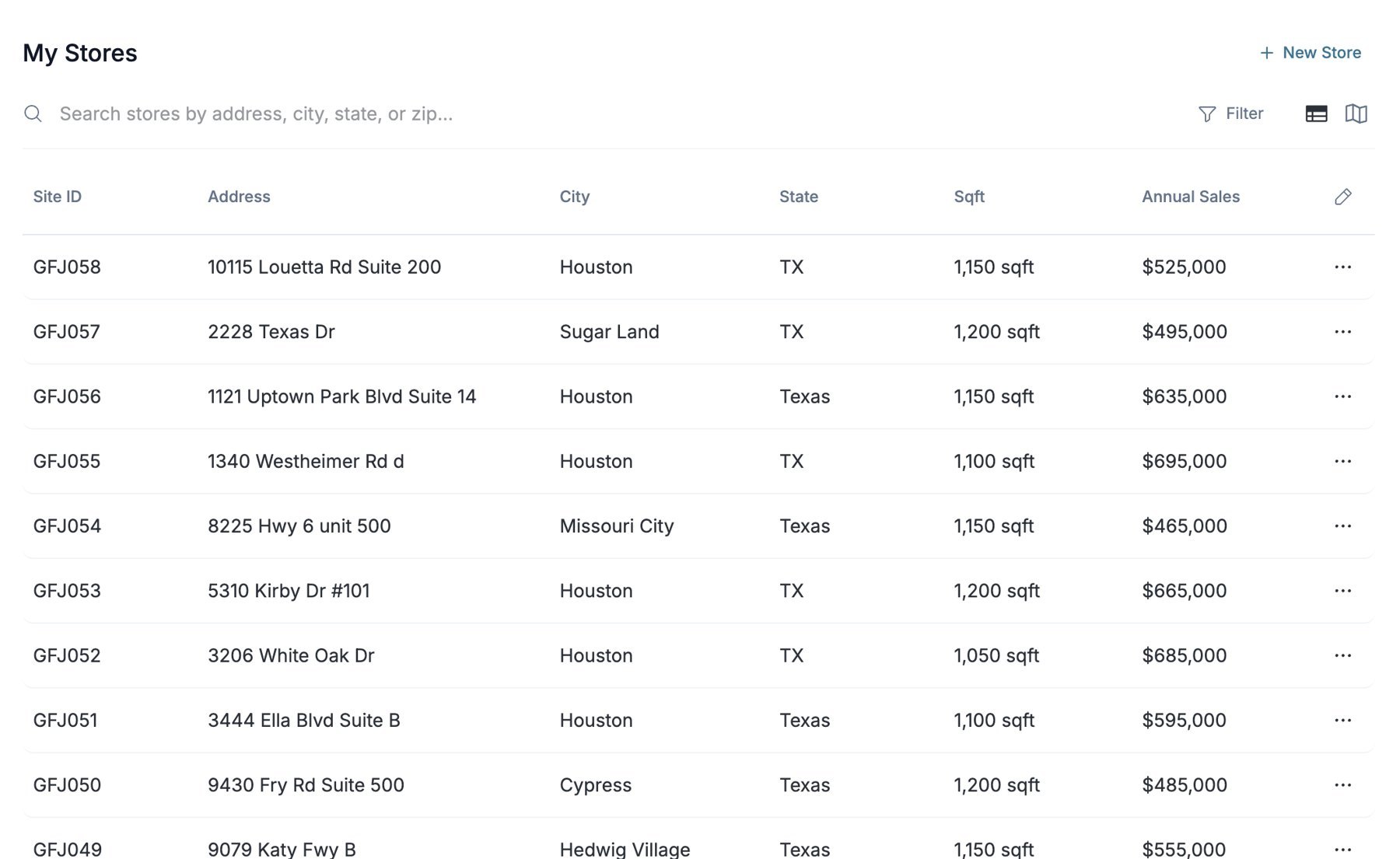Image resolution: width=1400 pixels, height=859 pixels.
Task: Select address 3444 Ella Blvd Suite B
Action: pyautogui.click(x=304, y=721)
